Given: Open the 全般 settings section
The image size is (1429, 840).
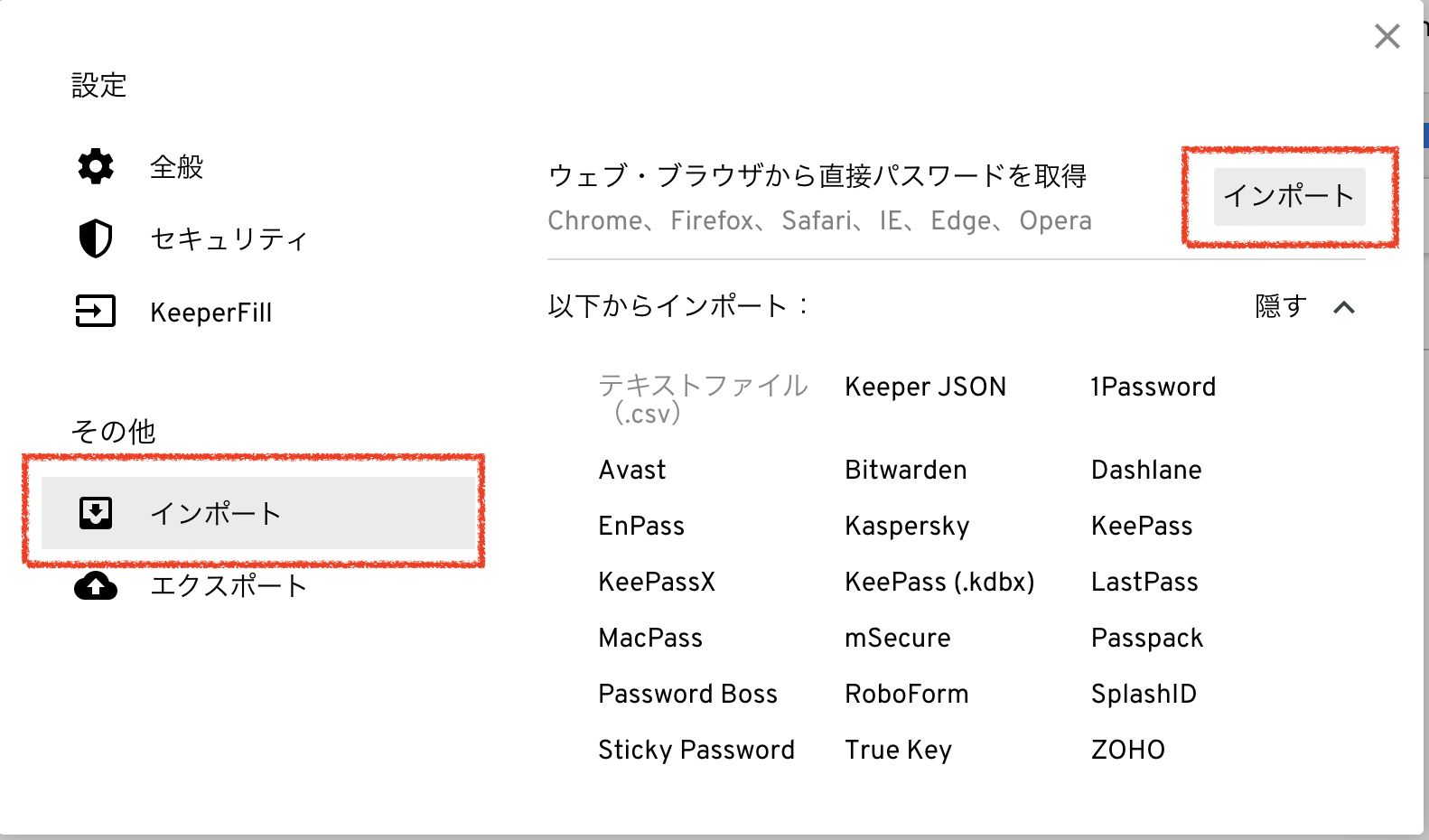Looking at the screenshot, I should click(177, 167).
